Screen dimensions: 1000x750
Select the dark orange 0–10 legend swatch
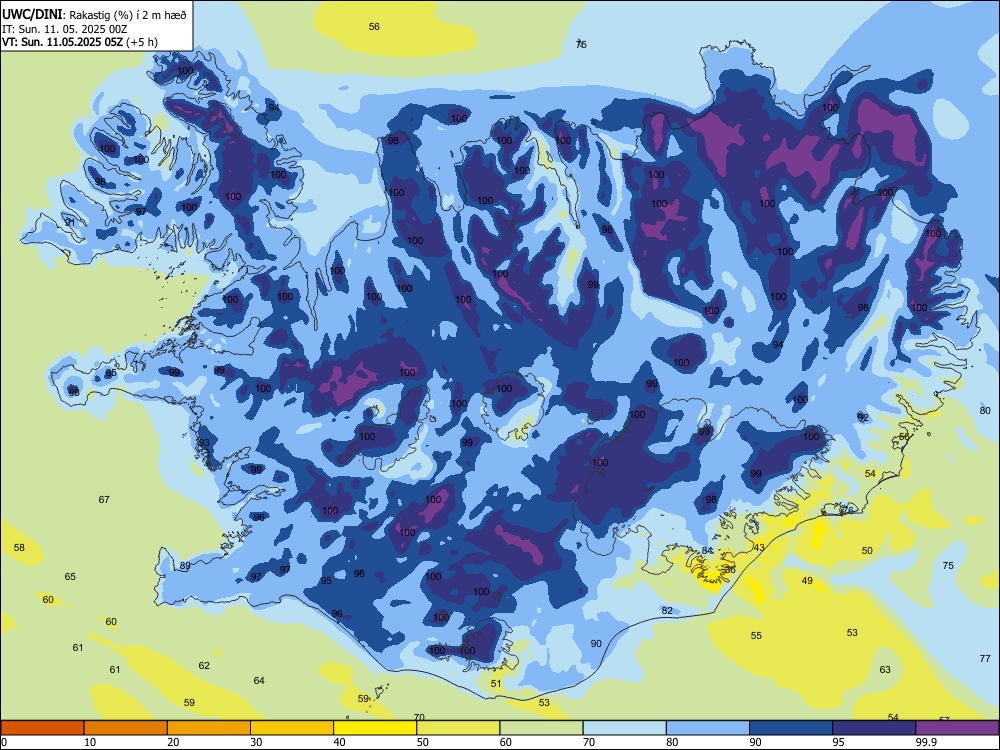tap(42, 728)
